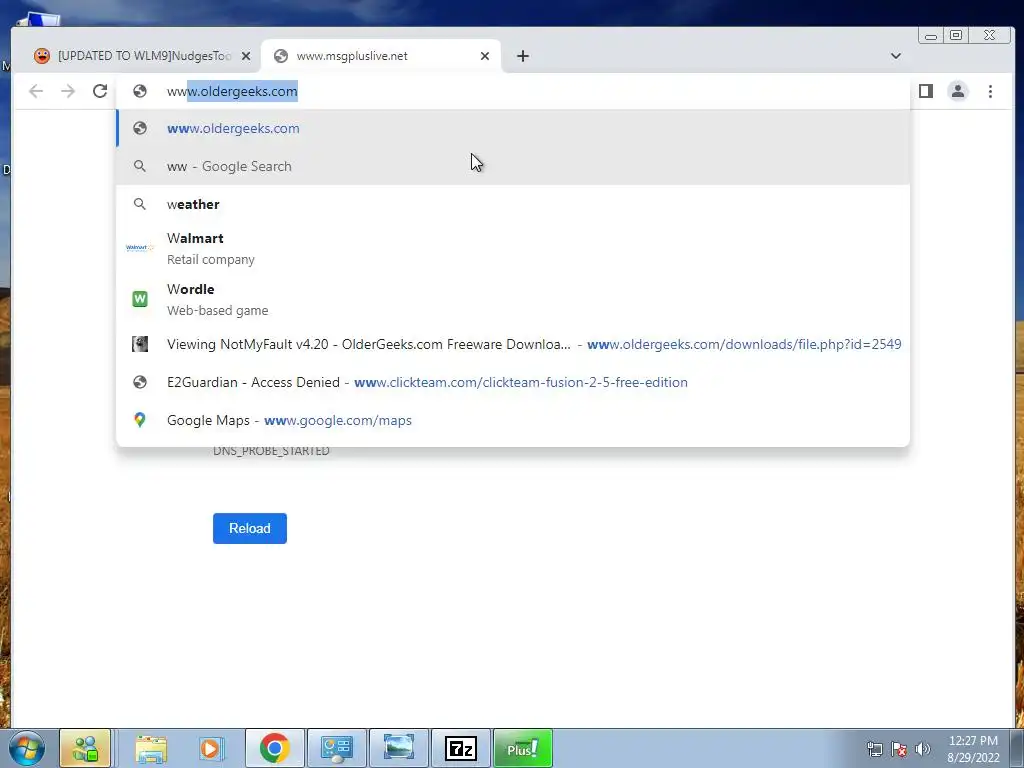1024x768 pixels.
Task: Pick the 'ww - Google Search' suggestion
Action: click(x=513, y=167)
